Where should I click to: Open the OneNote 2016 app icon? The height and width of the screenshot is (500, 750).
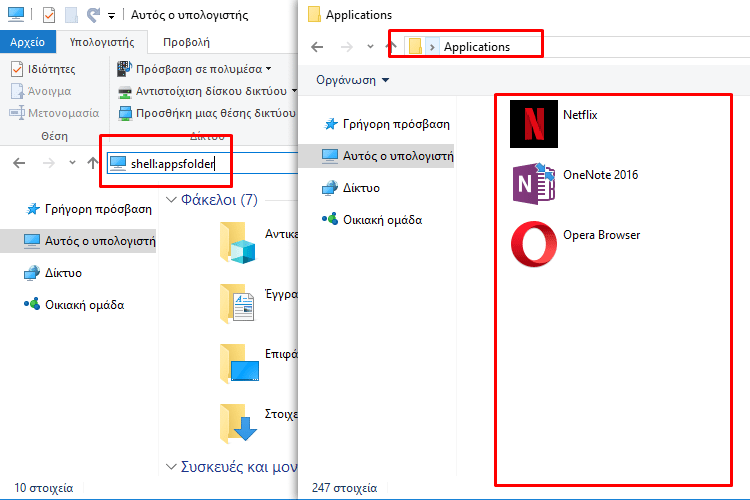tap(534, 184)
